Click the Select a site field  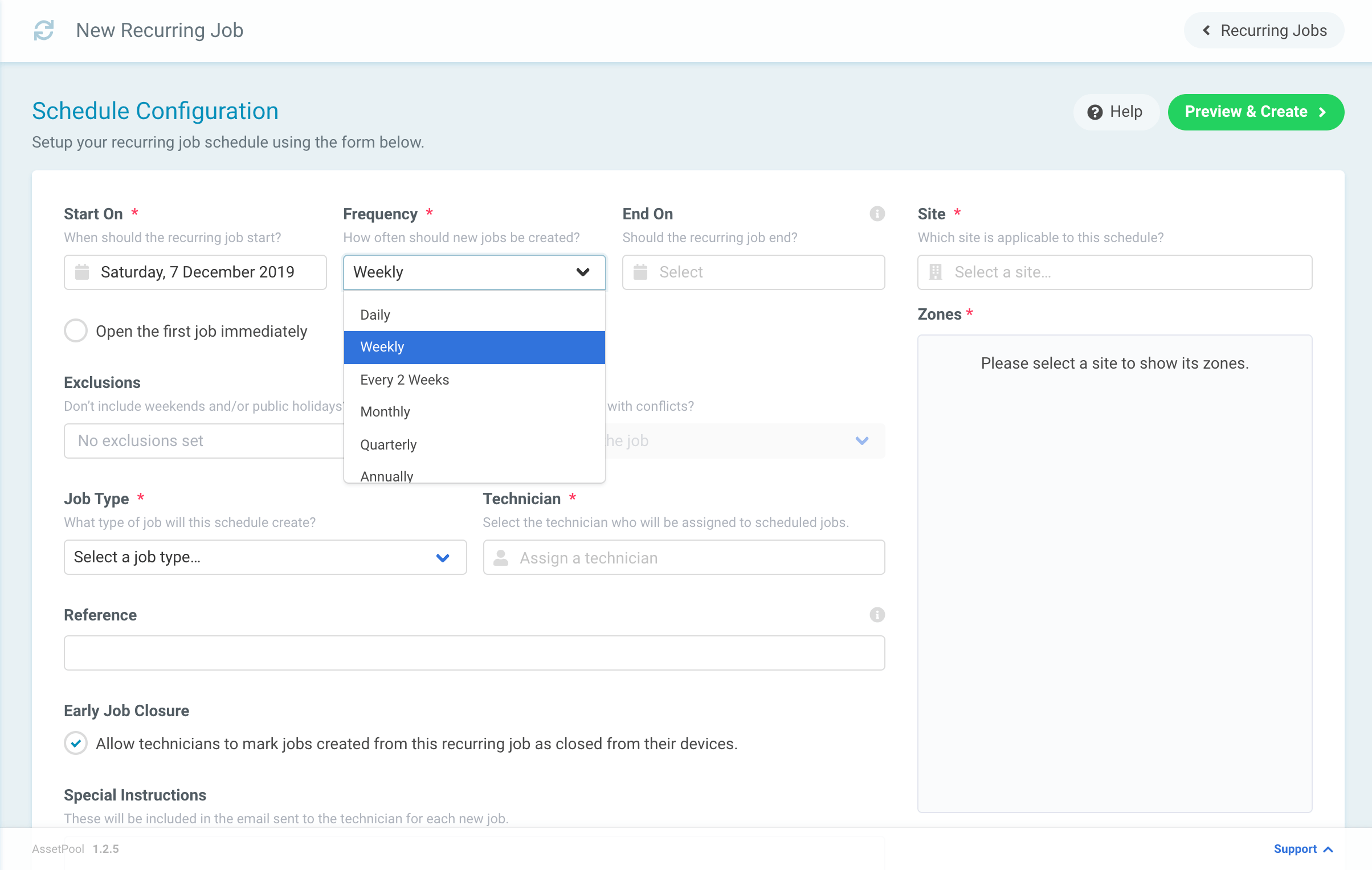pyautogui.click(x=1114, y=272)
